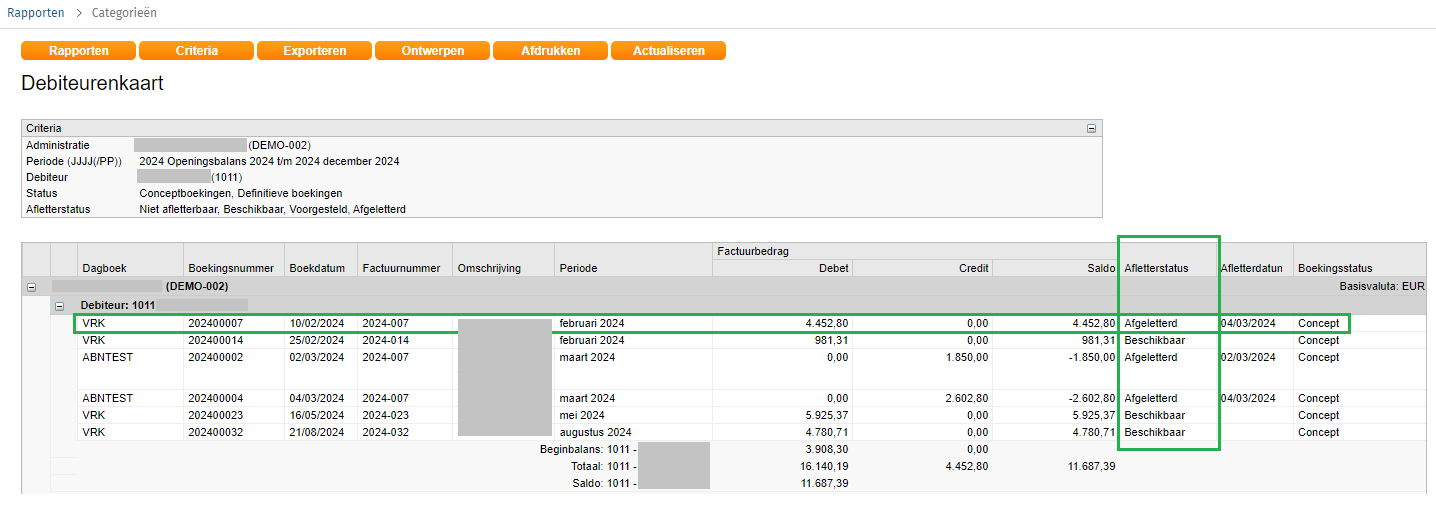Viewport: 1436px width, 505px height.
Task: Click booking number 202400014 in table
Action: (215, 340)
